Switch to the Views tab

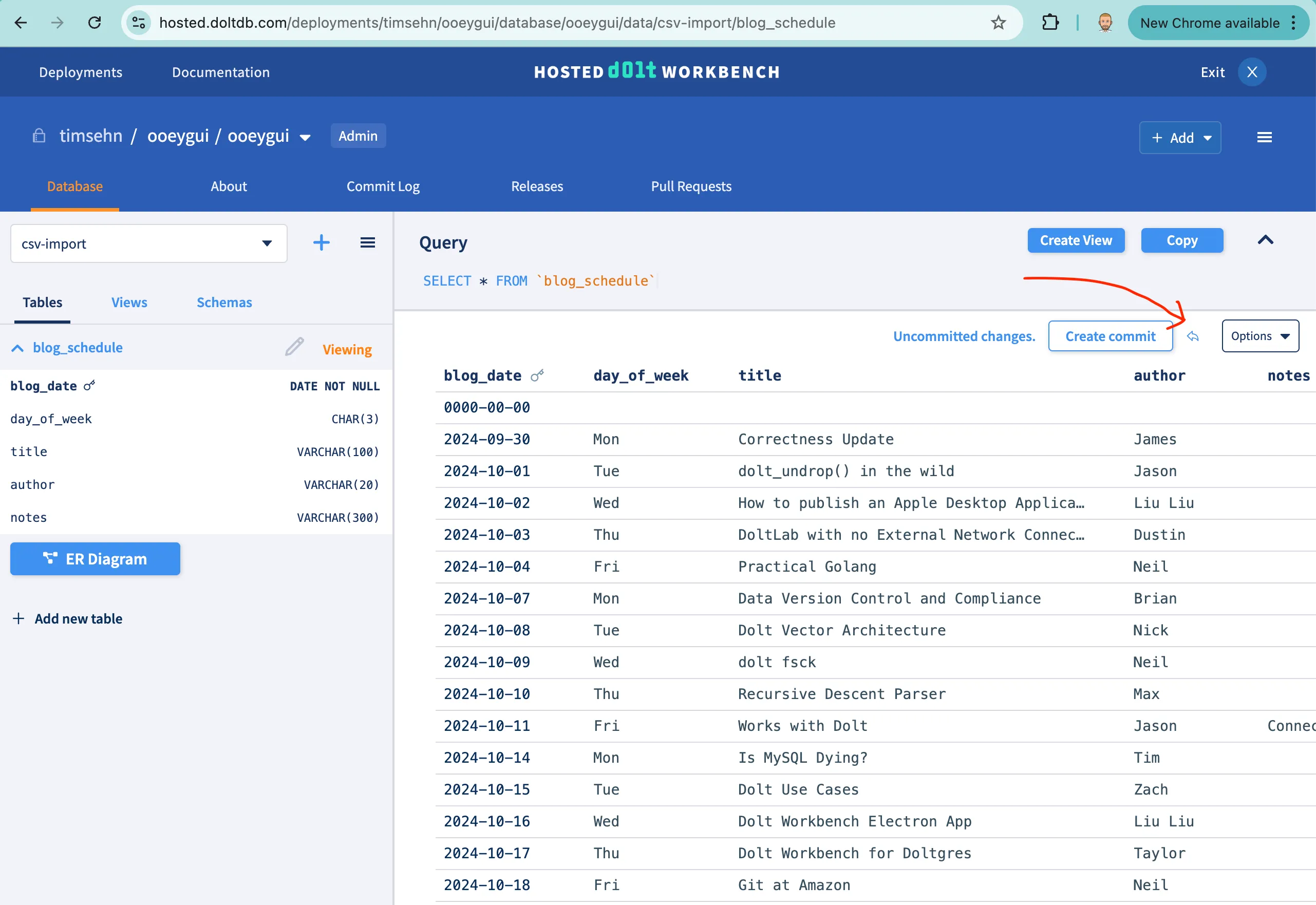click(129, 302)
